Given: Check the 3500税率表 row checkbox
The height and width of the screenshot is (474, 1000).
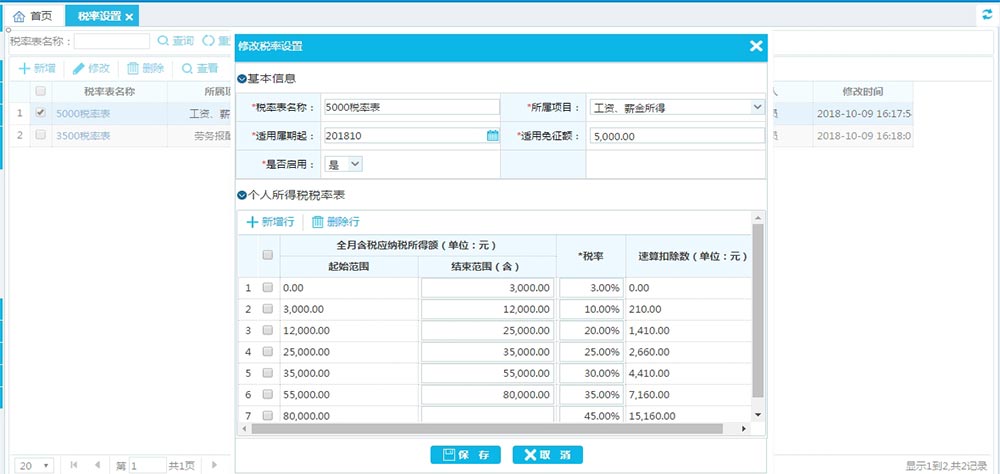Looking at the screenshot, I should [x=41, y=135].
